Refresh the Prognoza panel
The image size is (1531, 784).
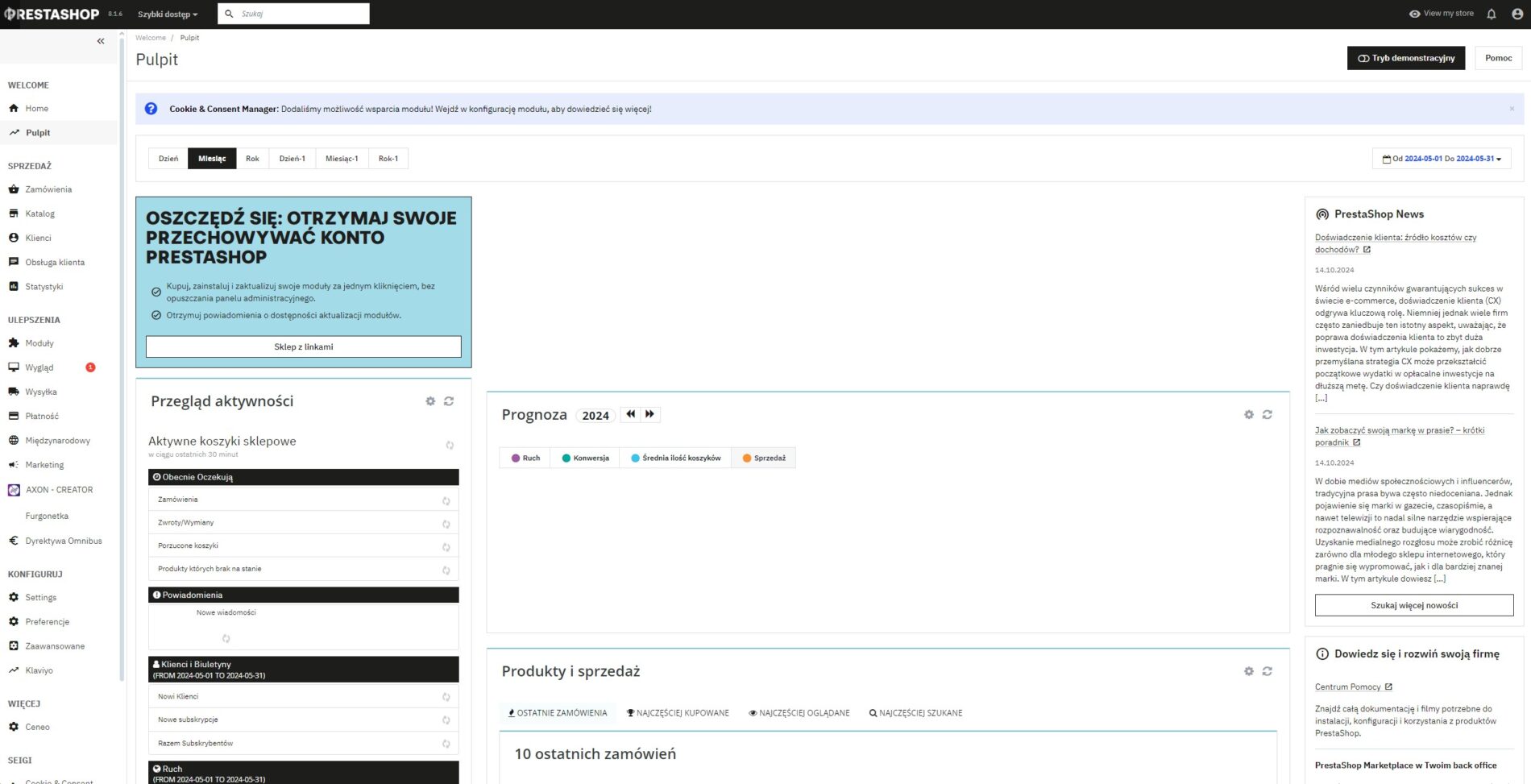[1268, 414]
